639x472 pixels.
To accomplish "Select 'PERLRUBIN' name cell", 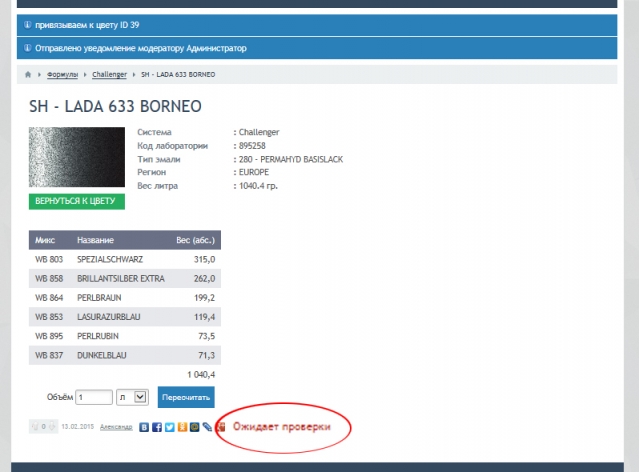I will 98,336.
